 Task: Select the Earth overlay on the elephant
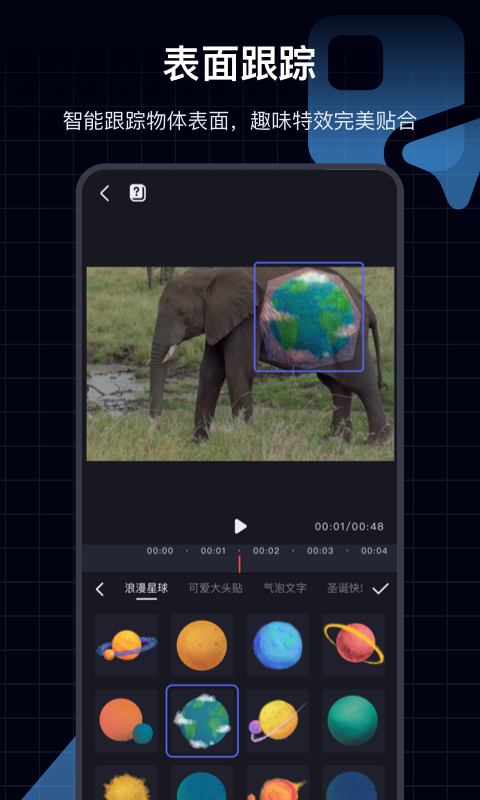(309, 317)
